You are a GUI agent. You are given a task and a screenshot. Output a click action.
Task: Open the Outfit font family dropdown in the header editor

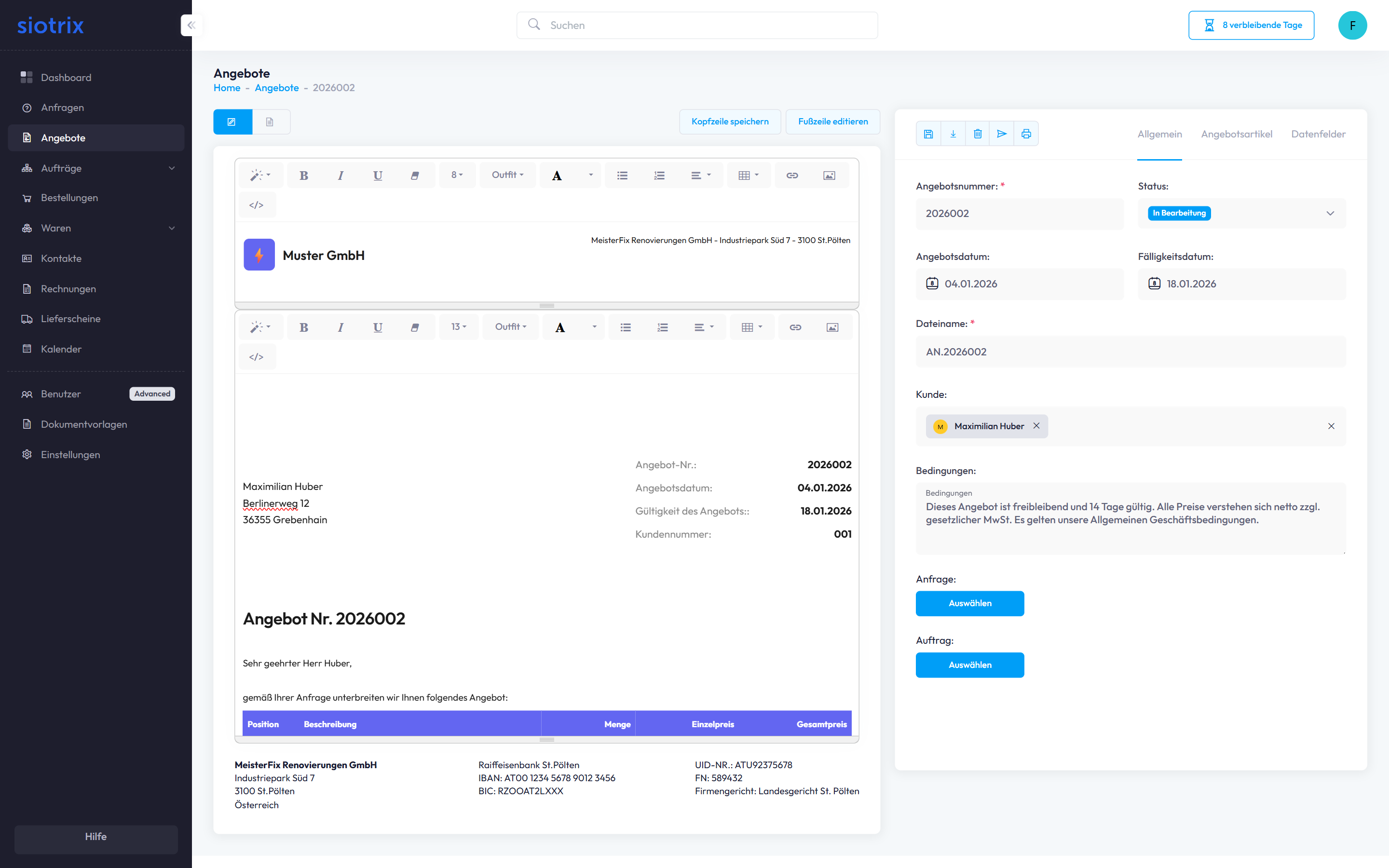coord(507,175)
